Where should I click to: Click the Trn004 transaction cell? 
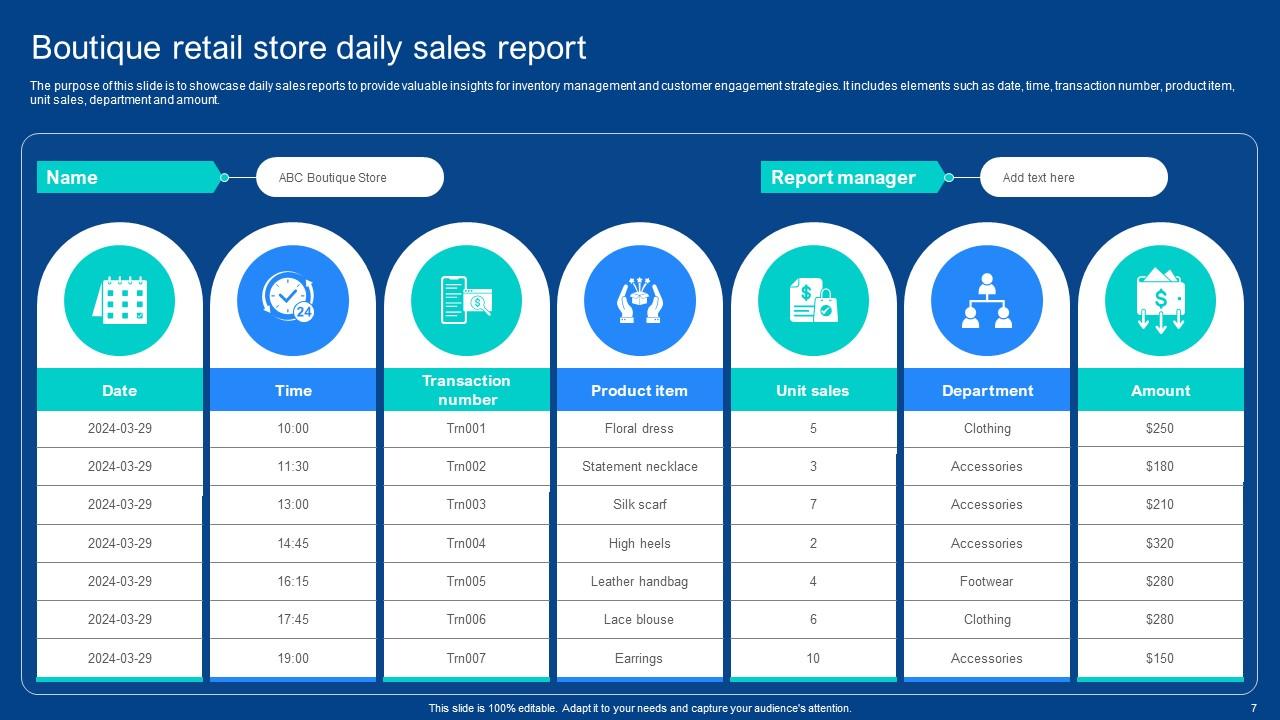tap(467, 543)
